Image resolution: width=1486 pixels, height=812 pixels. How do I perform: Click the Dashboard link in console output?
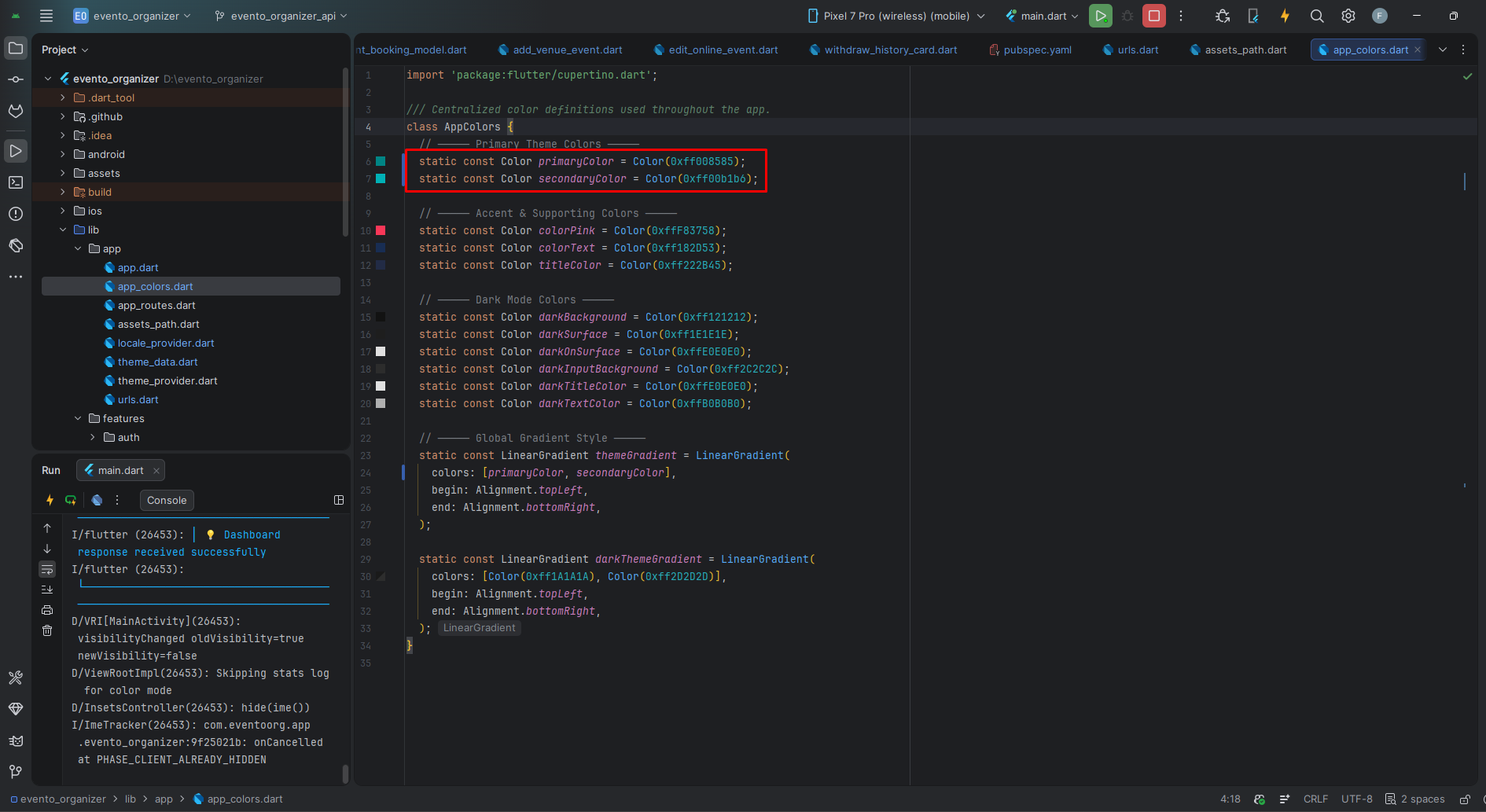(252, 534)
